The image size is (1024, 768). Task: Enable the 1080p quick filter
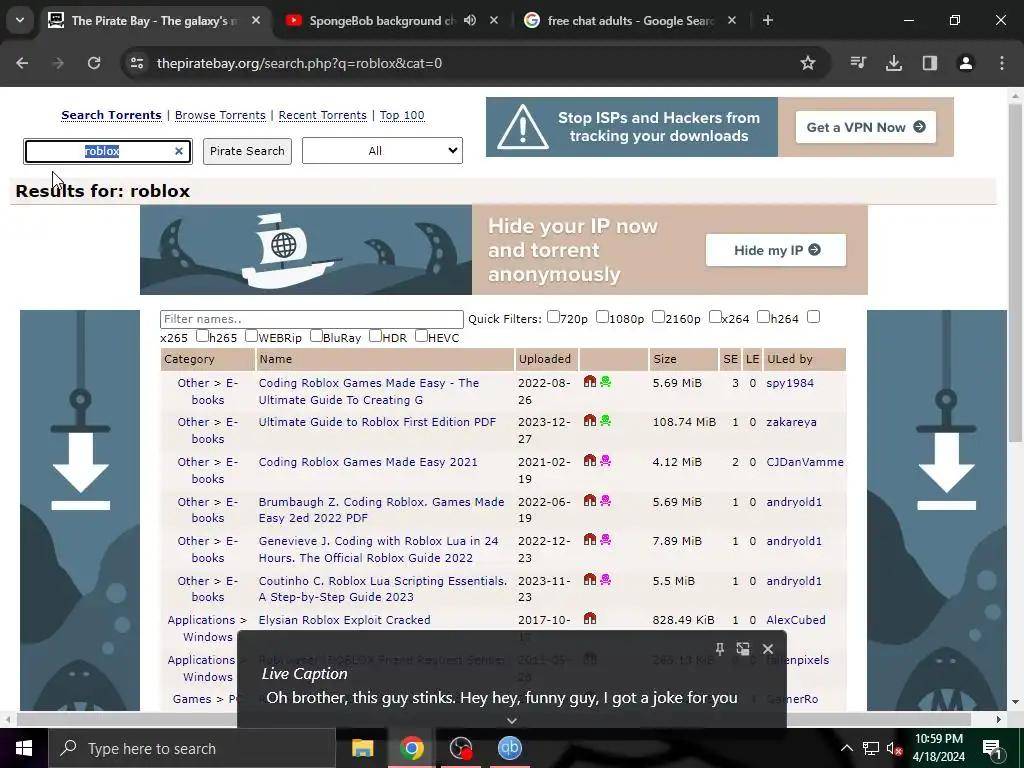click(602, 317)
